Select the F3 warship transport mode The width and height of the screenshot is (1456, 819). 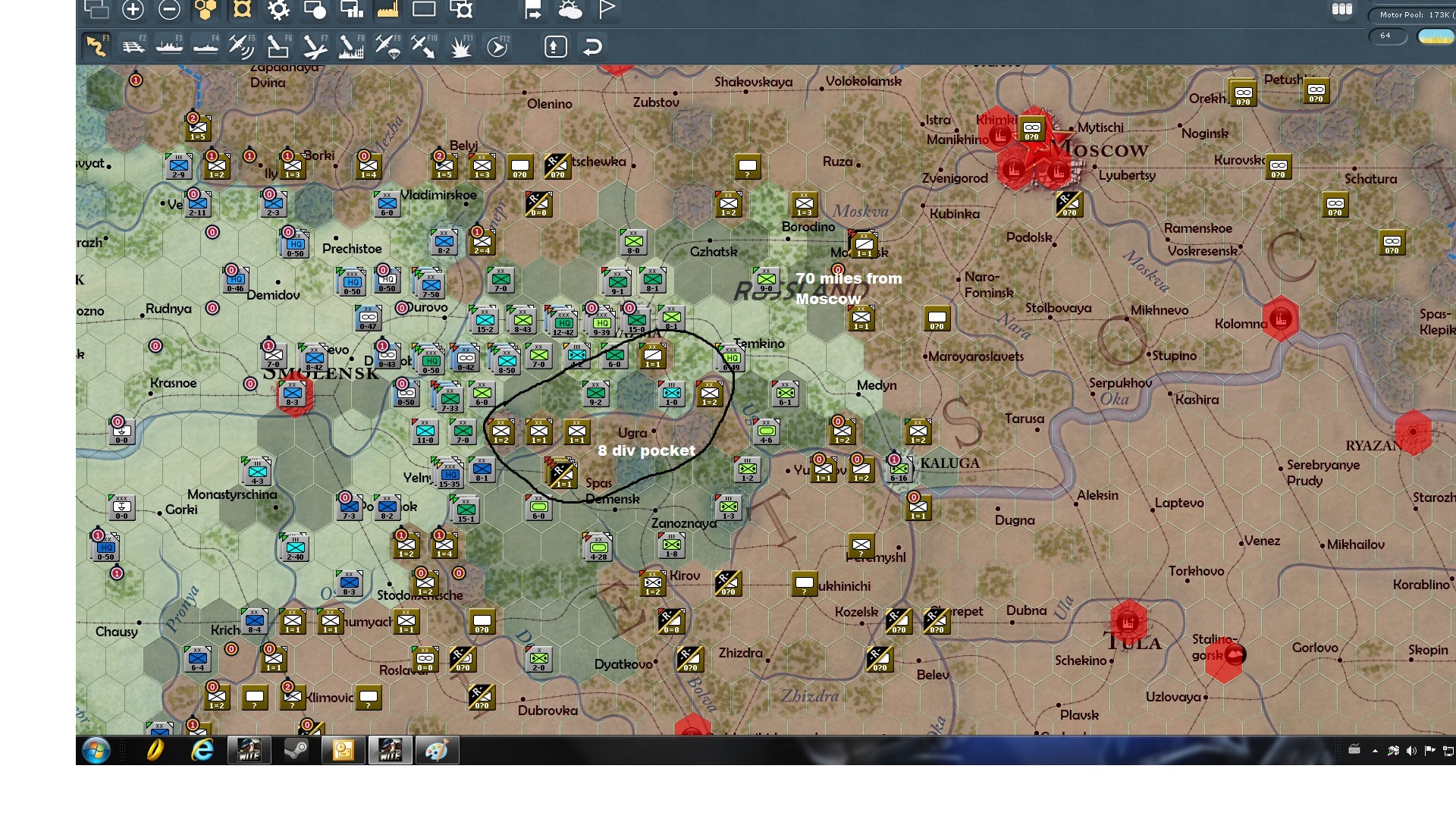169,47
